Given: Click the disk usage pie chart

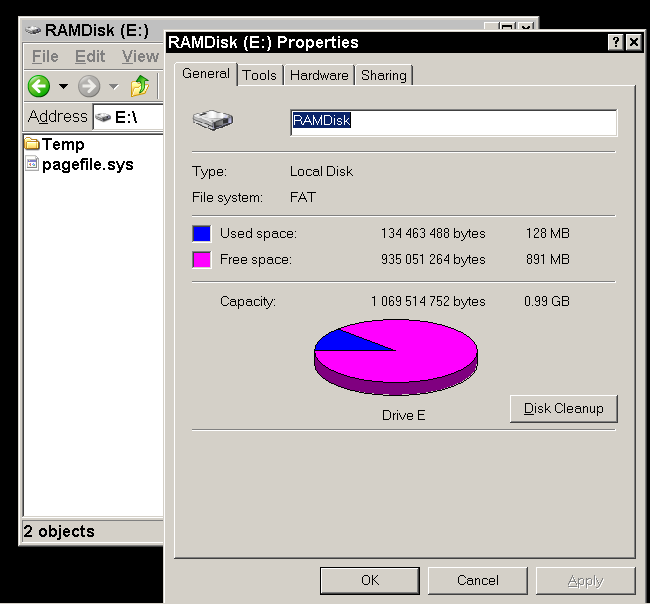Looking at the screenshot, I should (396, 357).
